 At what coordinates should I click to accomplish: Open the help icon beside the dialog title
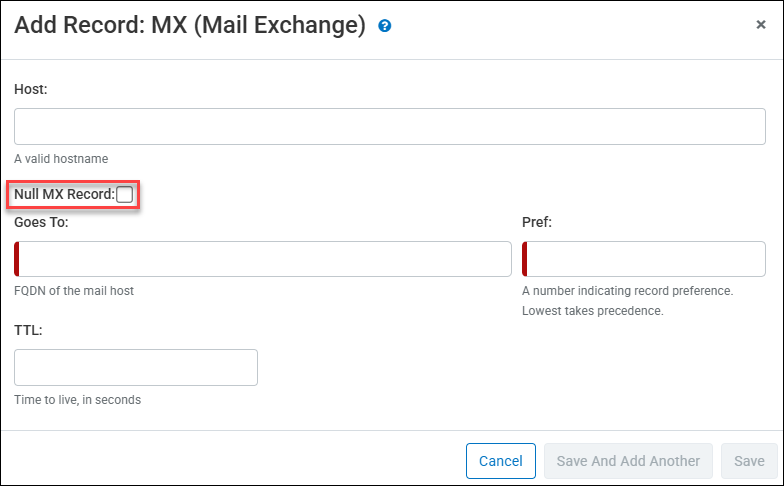click(385, 26)
